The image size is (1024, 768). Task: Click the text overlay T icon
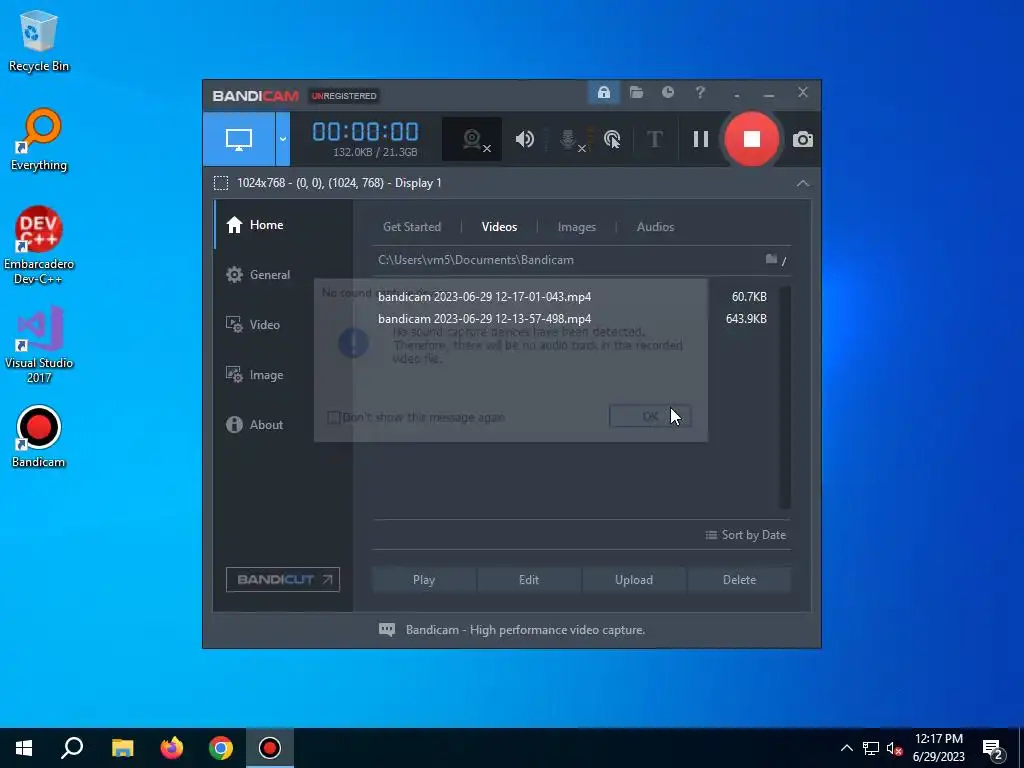[654, 139]
